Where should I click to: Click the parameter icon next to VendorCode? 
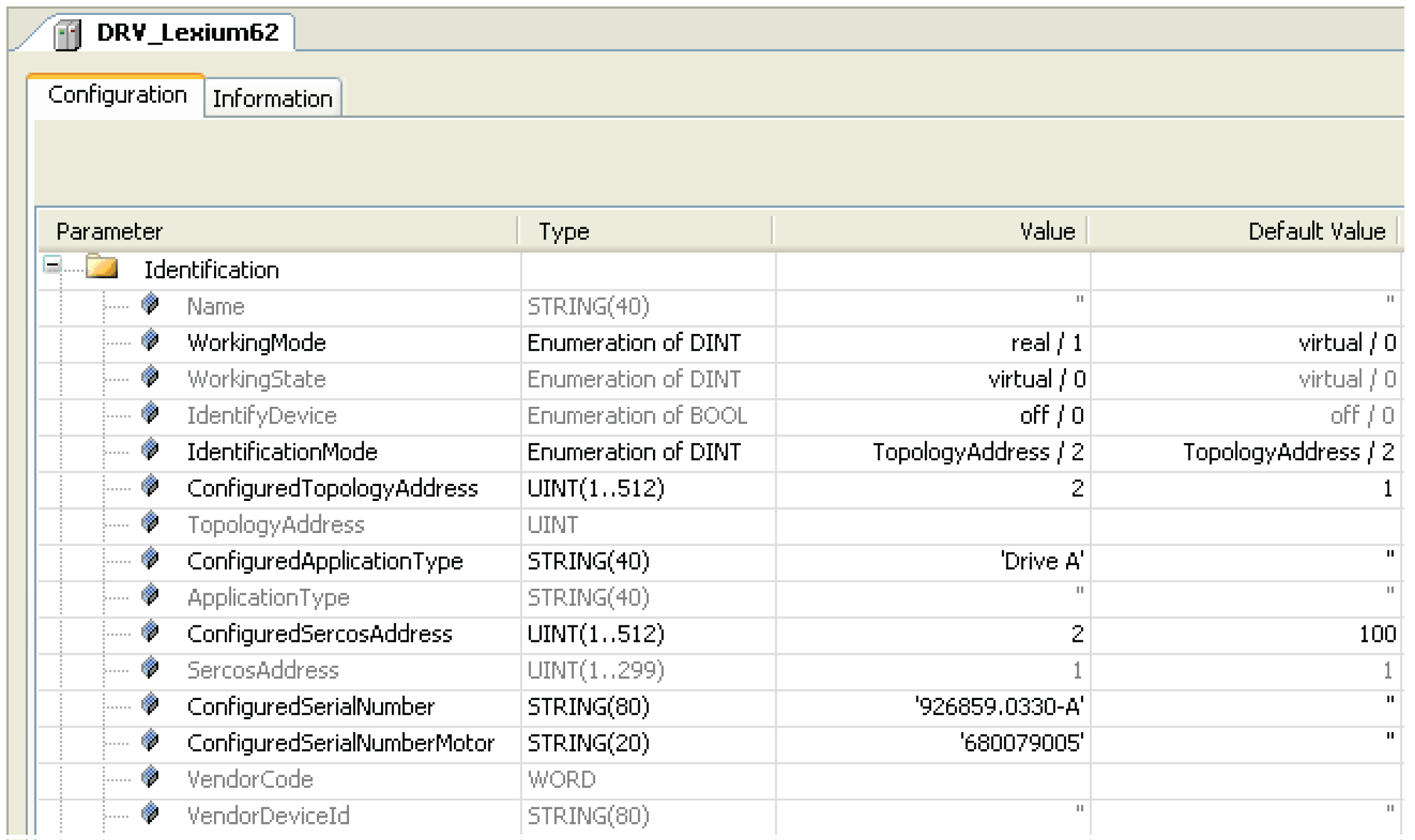(x=150, y=777)
